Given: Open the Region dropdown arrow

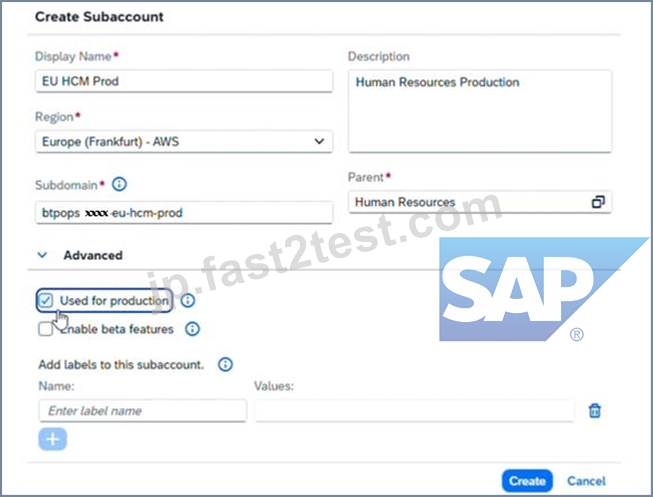Looking at the screenshot, I should [319, 141].
